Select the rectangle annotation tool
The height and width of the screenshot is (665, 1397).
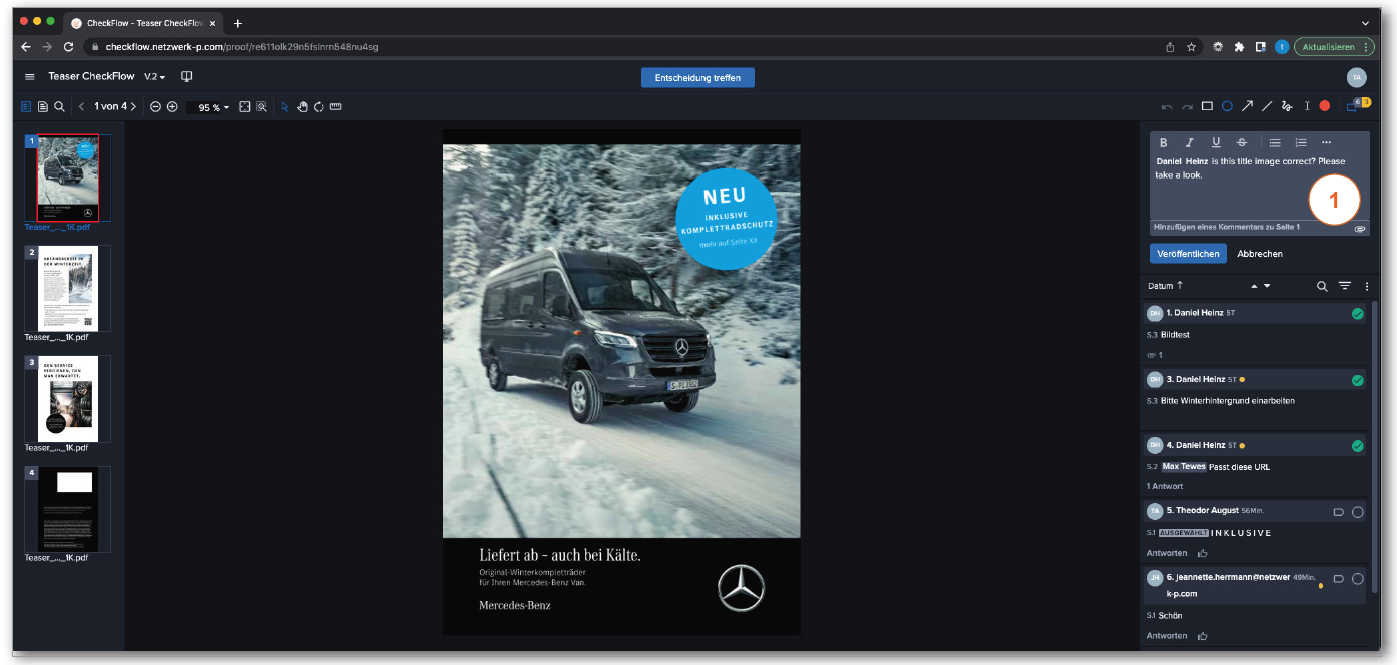click(1207, 106)
